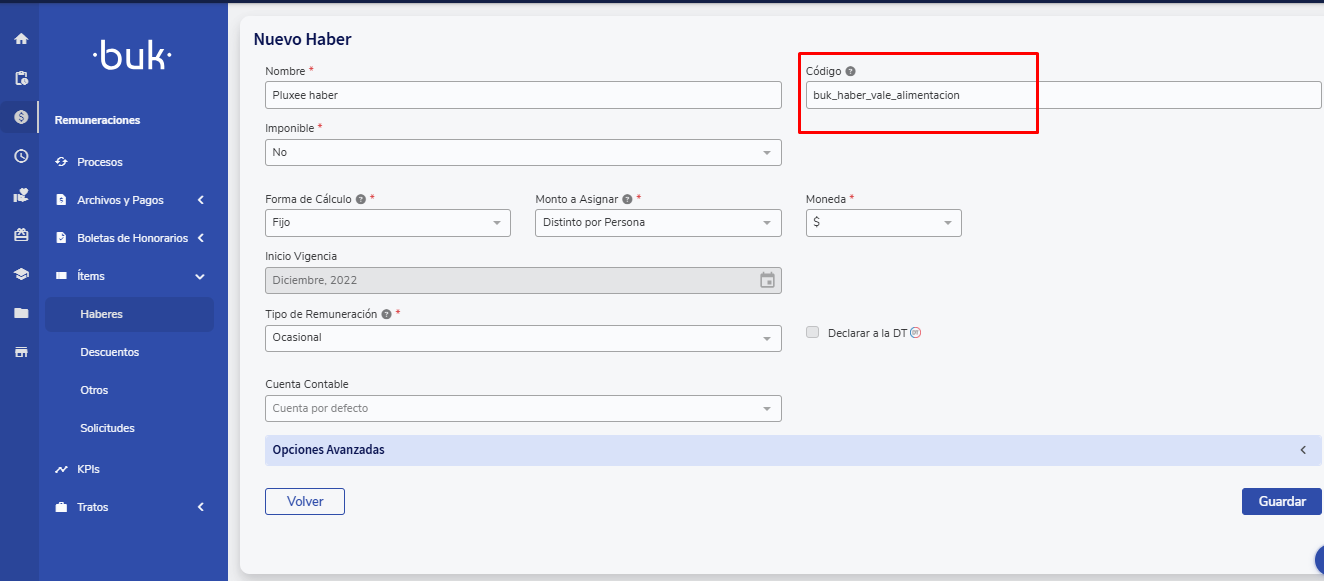Open Procesos in the sidebar menu

99,162
